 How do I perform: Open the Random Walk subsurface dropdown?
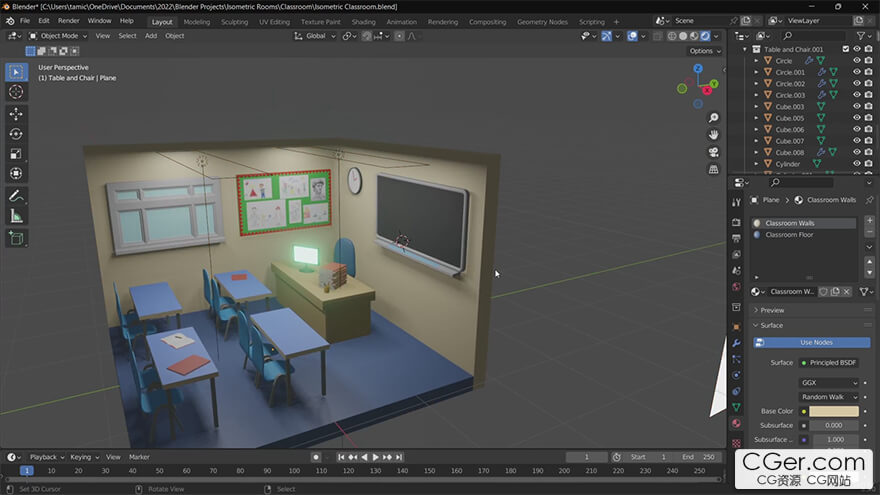[829, 397]
